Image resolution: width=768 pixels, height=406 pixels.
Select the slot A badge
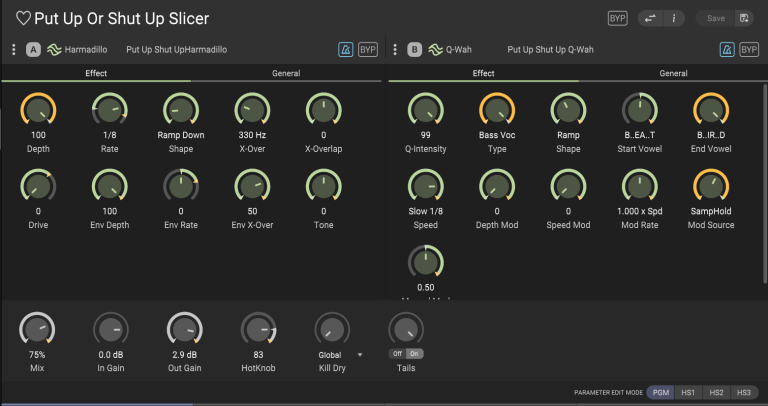[33, 49]
